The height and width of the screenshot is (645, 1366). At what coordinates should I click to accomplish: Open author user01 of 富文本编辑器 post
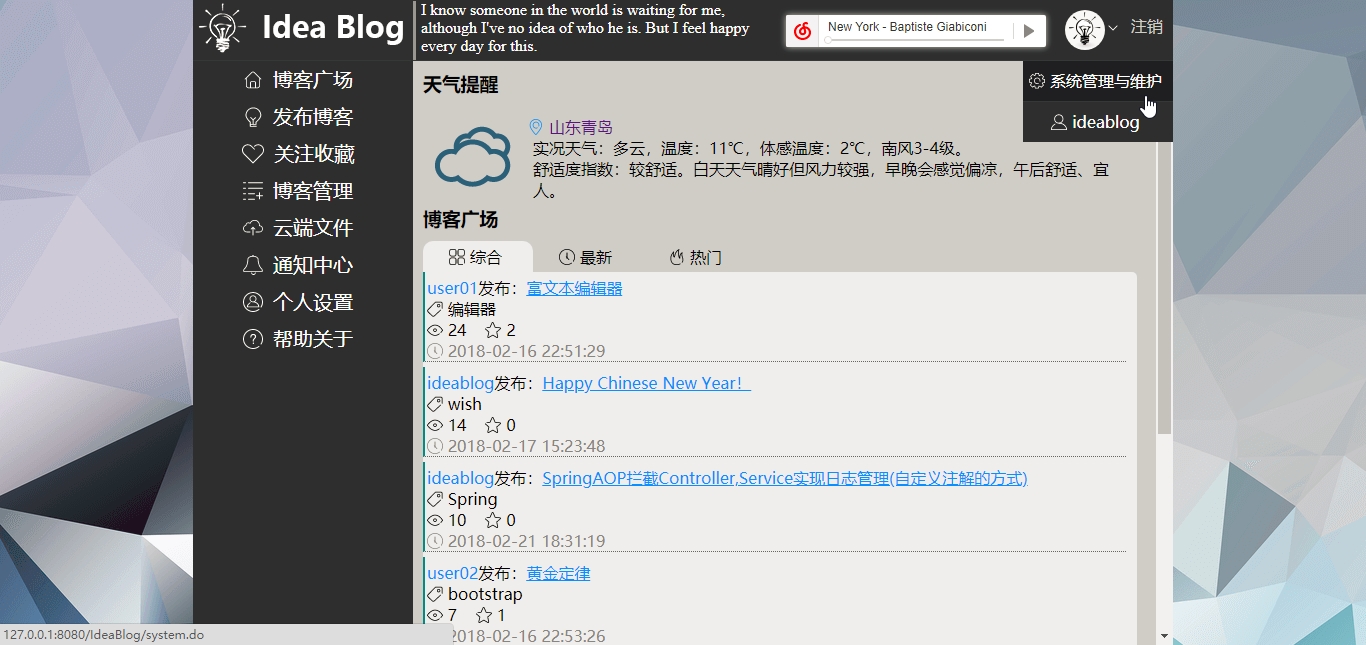452,288
